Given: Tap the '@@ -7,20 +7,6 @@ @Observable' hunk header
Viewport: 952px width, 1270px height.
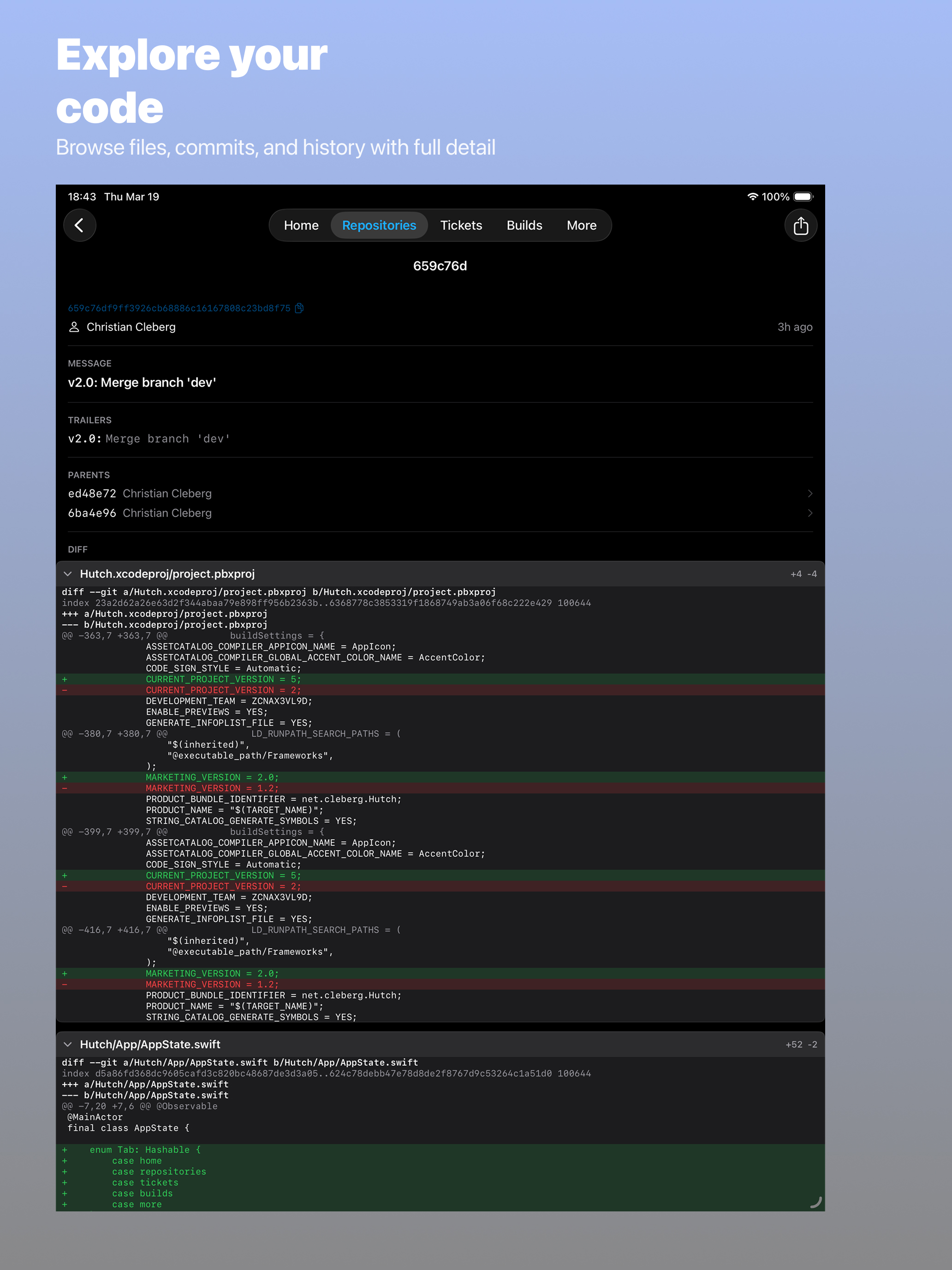Looking at the screenshot, I should (x=139, y=1106).
